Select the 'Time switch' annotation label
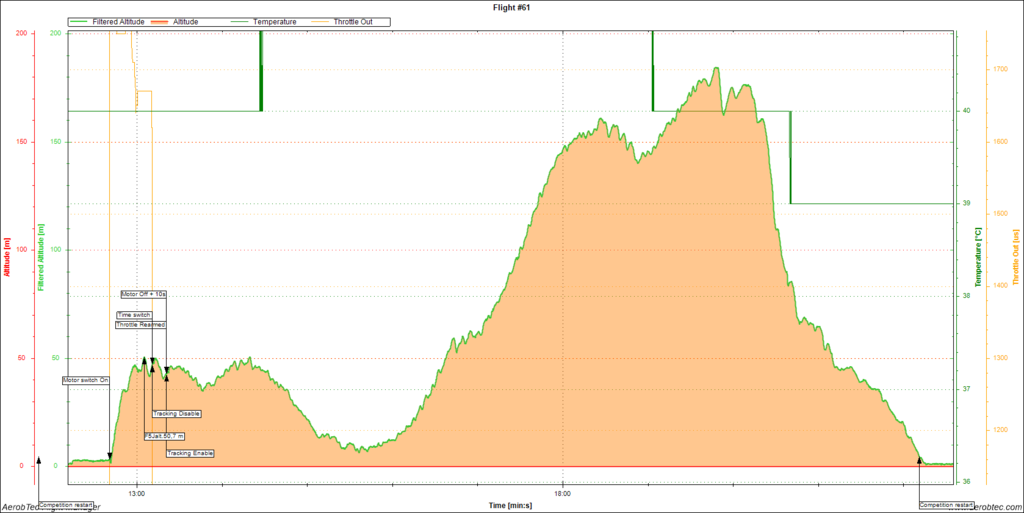The image size is (1024, 513). [x=133, y=315]
